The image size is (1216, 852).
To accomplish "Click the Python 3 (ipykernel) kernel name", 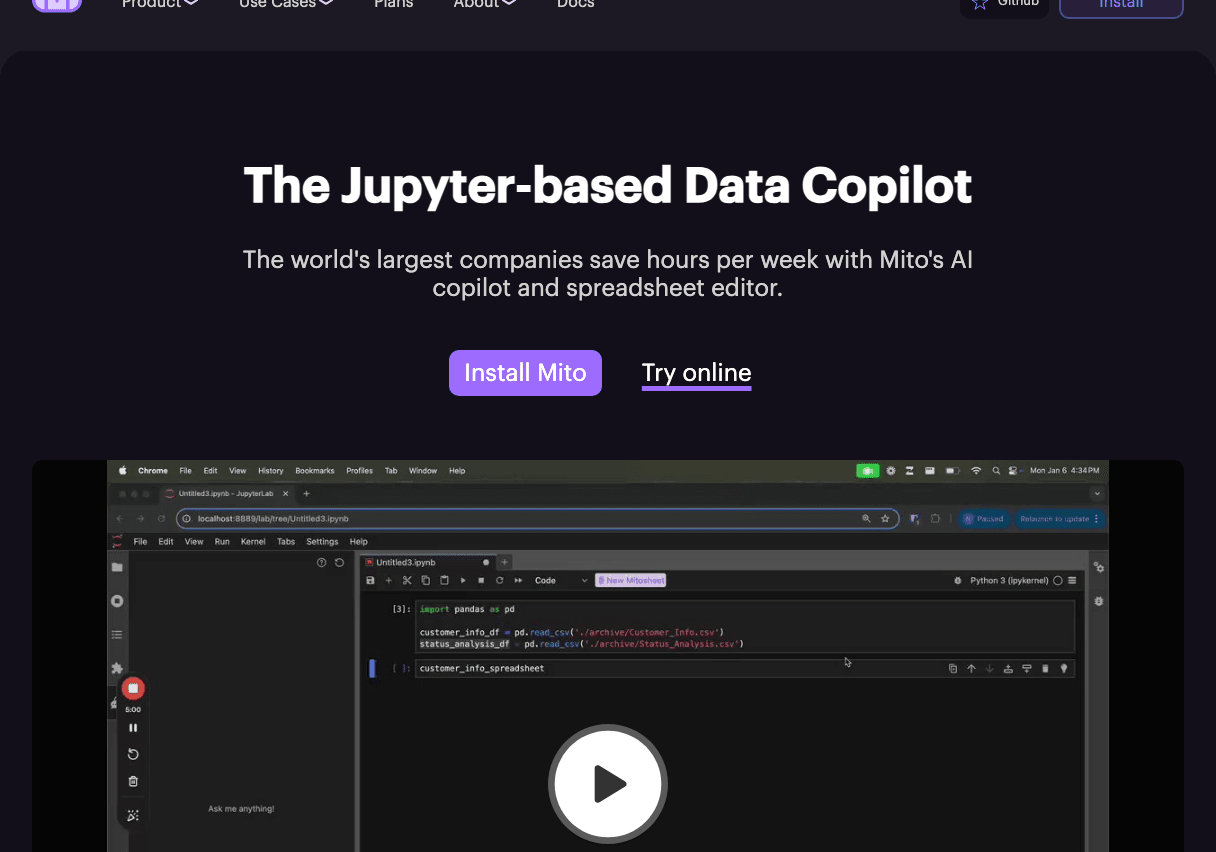I will pos(1009,580).
